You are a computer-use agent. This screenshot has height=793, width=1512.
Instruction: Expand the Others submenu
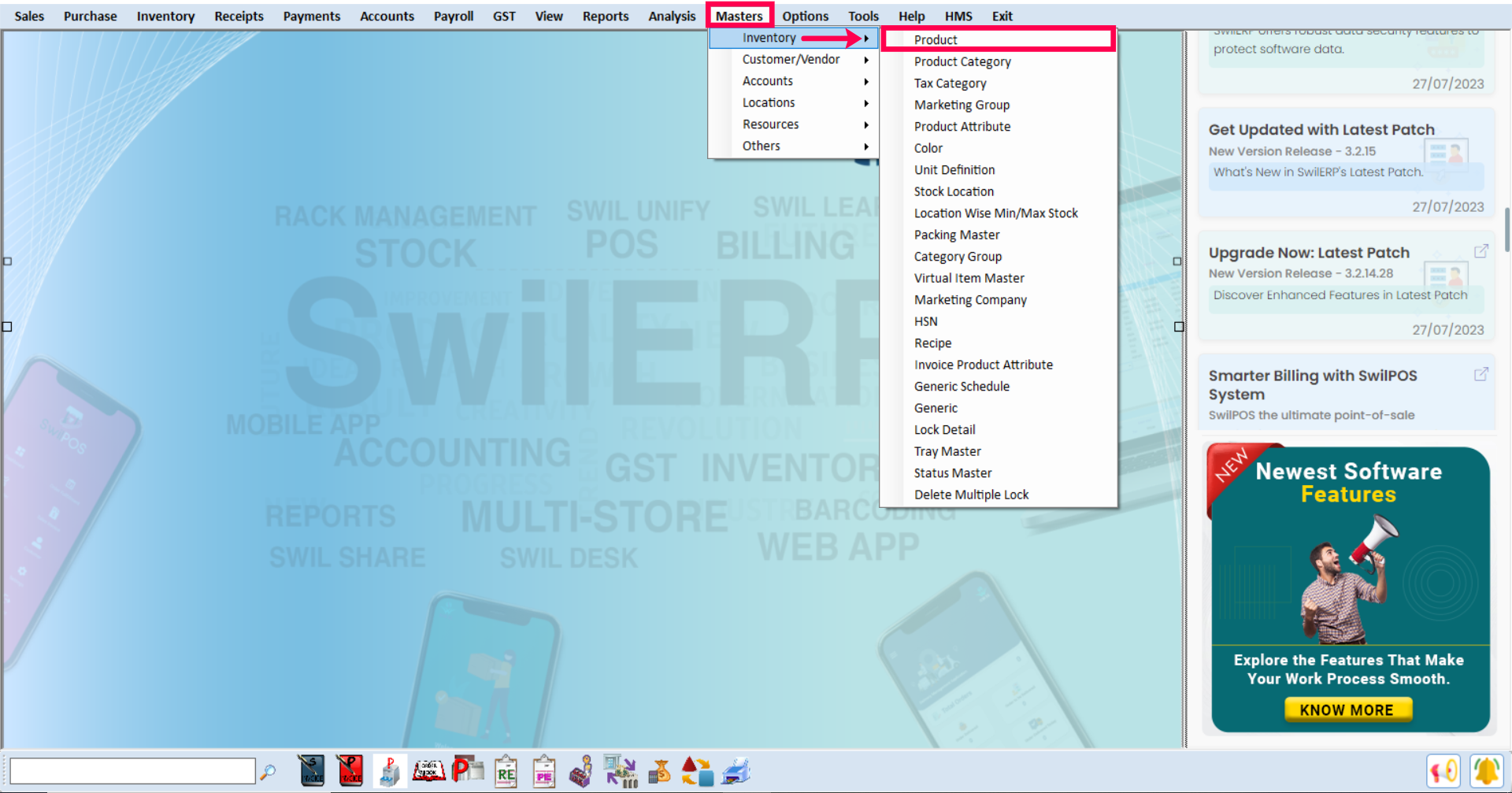coord(793,146)
